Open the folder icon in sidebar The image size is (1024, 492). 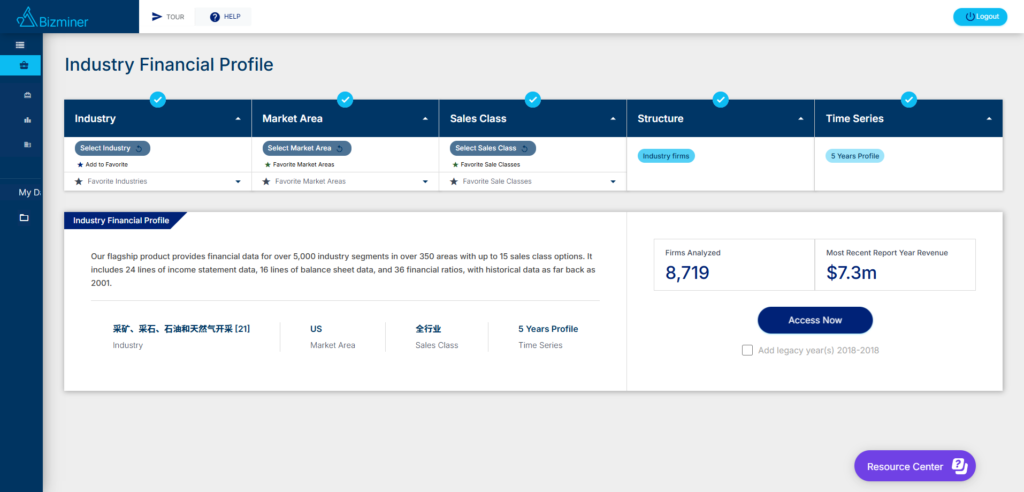pyautogui.click(x=24, y=217)
